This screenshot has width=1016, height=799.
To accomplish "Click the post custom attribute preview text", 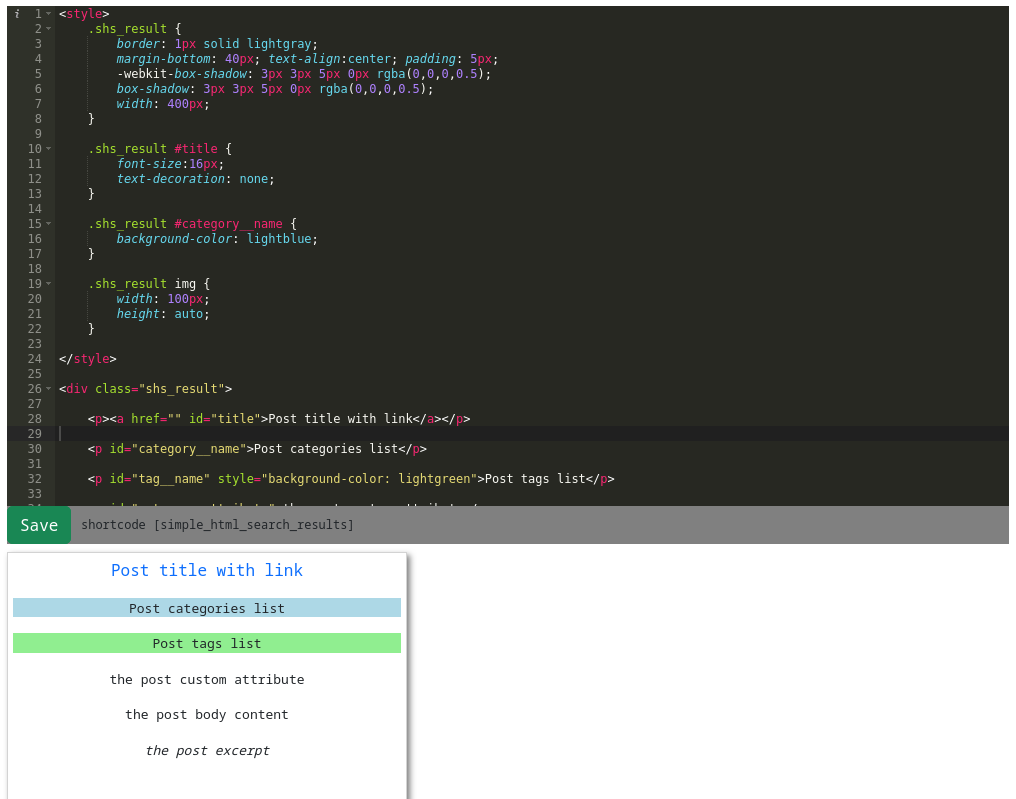I will (x=207, y=679).
